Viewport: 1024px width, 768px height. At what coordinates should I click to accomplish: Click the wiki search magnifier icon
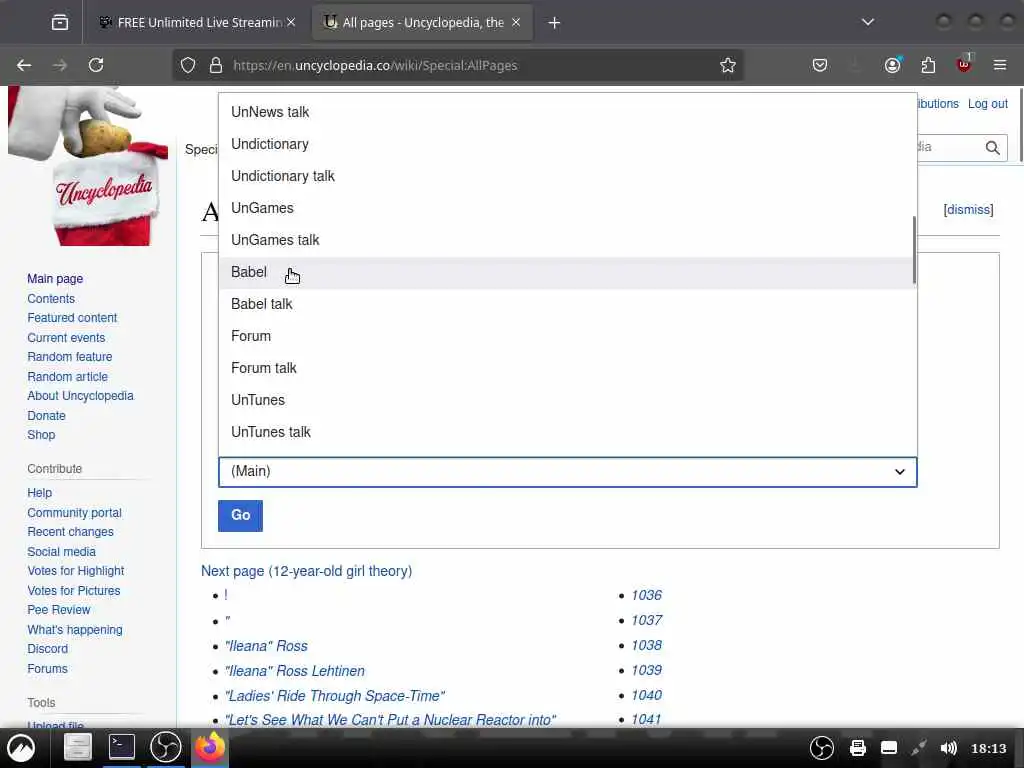(x=993, y=148)
